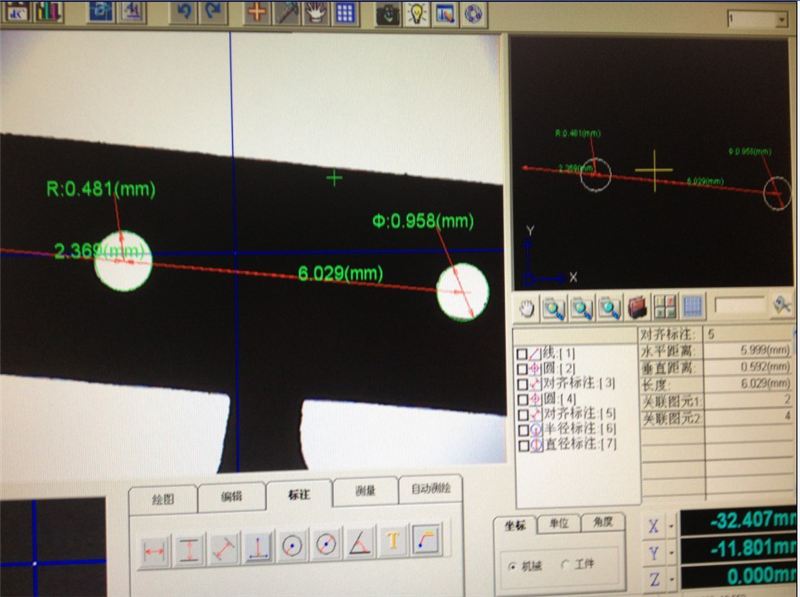The height and width of the screenshot is (597, 800).
Task: Click the blue grid icon below the preview
Action: coord(692,306)
